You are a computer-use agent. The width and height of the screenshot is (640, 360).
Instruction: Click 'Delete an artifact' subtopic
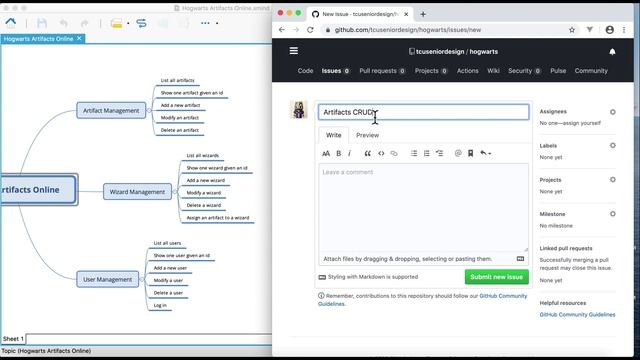[180, 130]
